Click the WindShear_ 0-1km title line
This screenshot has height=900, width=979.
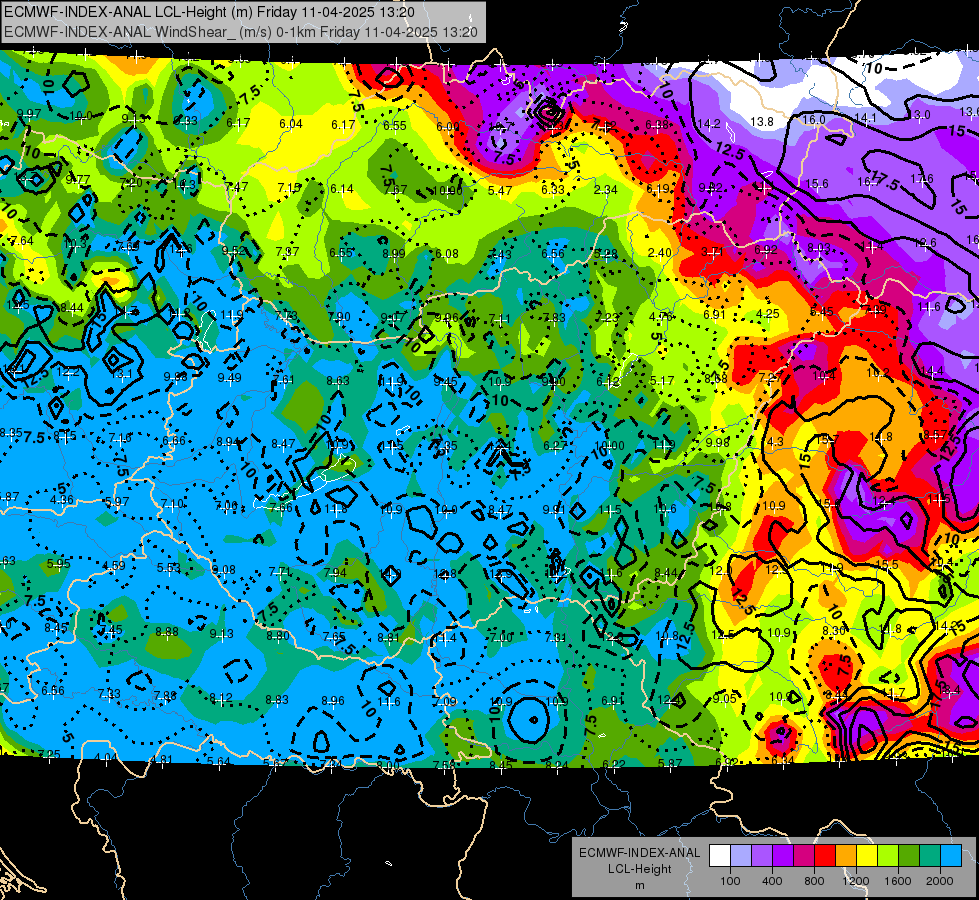pyautogui.click(x=241, y=32)
